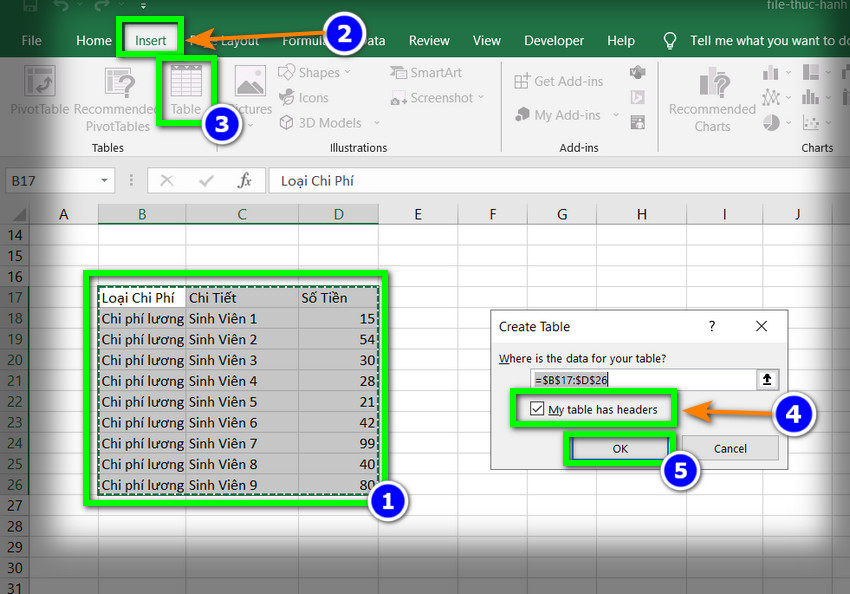Click the formula bar Cancel X icon
The width and height of the screenshot is (850, 594).
167,180
